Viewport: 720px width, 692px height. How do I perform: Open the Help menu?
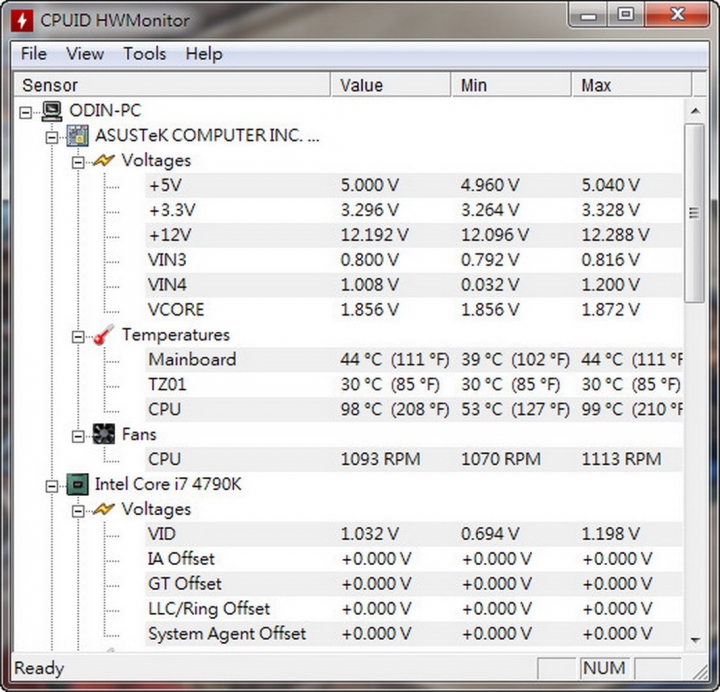click(204, 54)
